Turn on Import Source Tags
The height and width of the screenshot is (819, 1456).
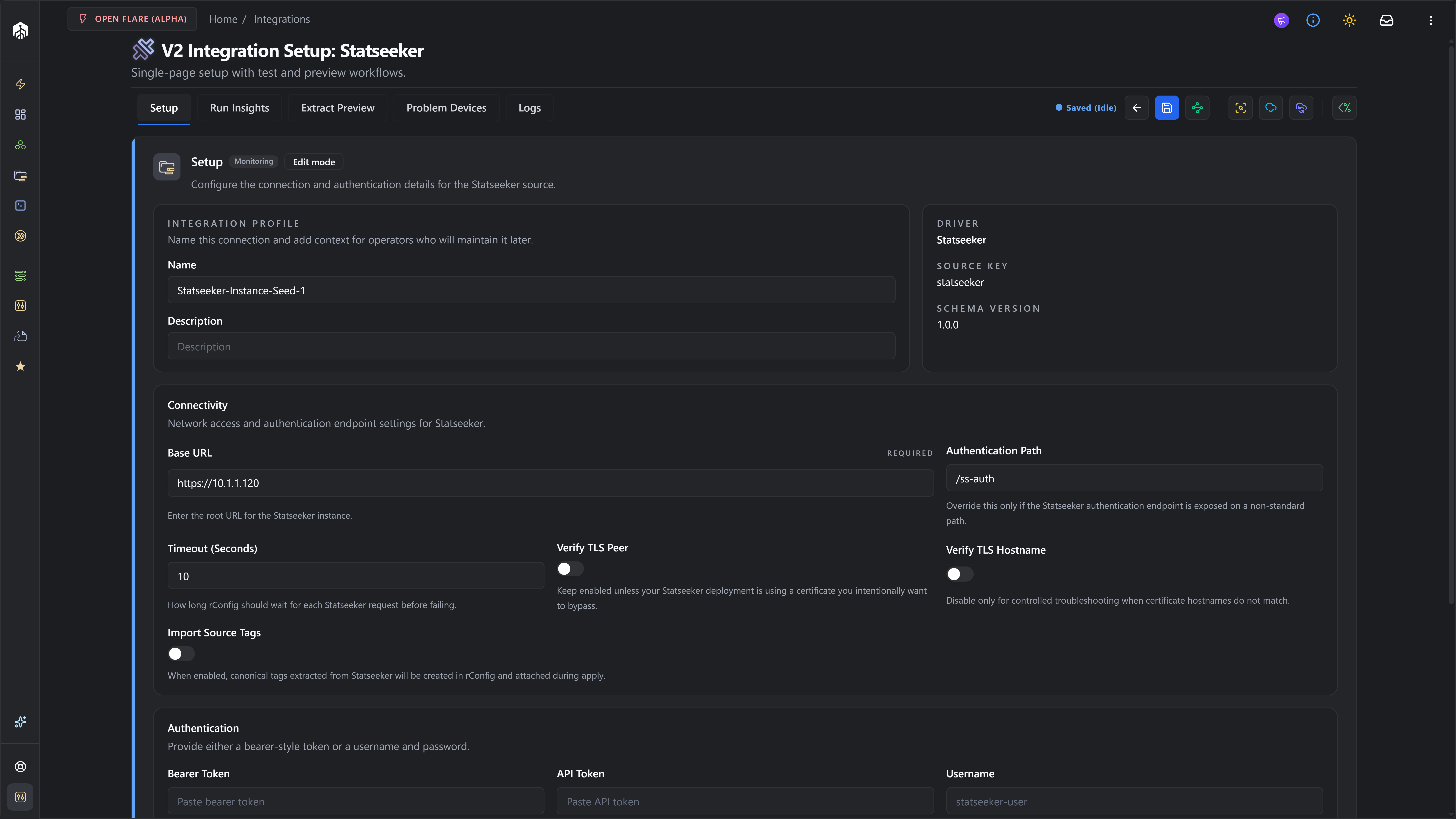click(x=180, y=653)
